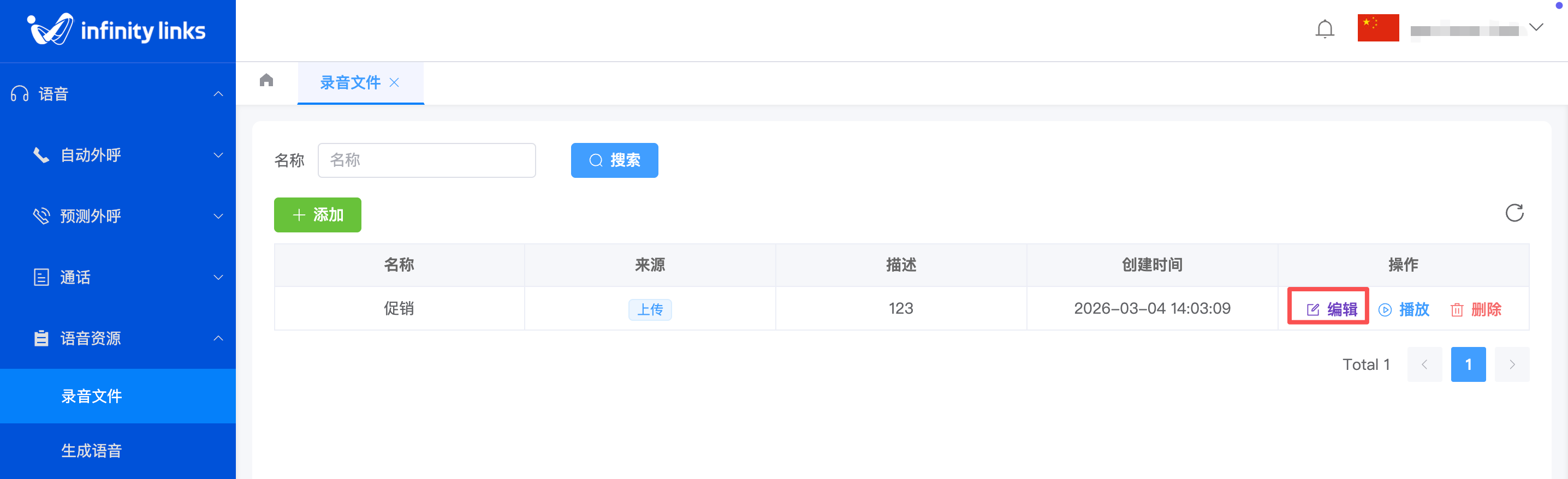The height and width of the screenshot is (479, 1568).
Task: Click the 搜索 search button
Action: point(614,160)
